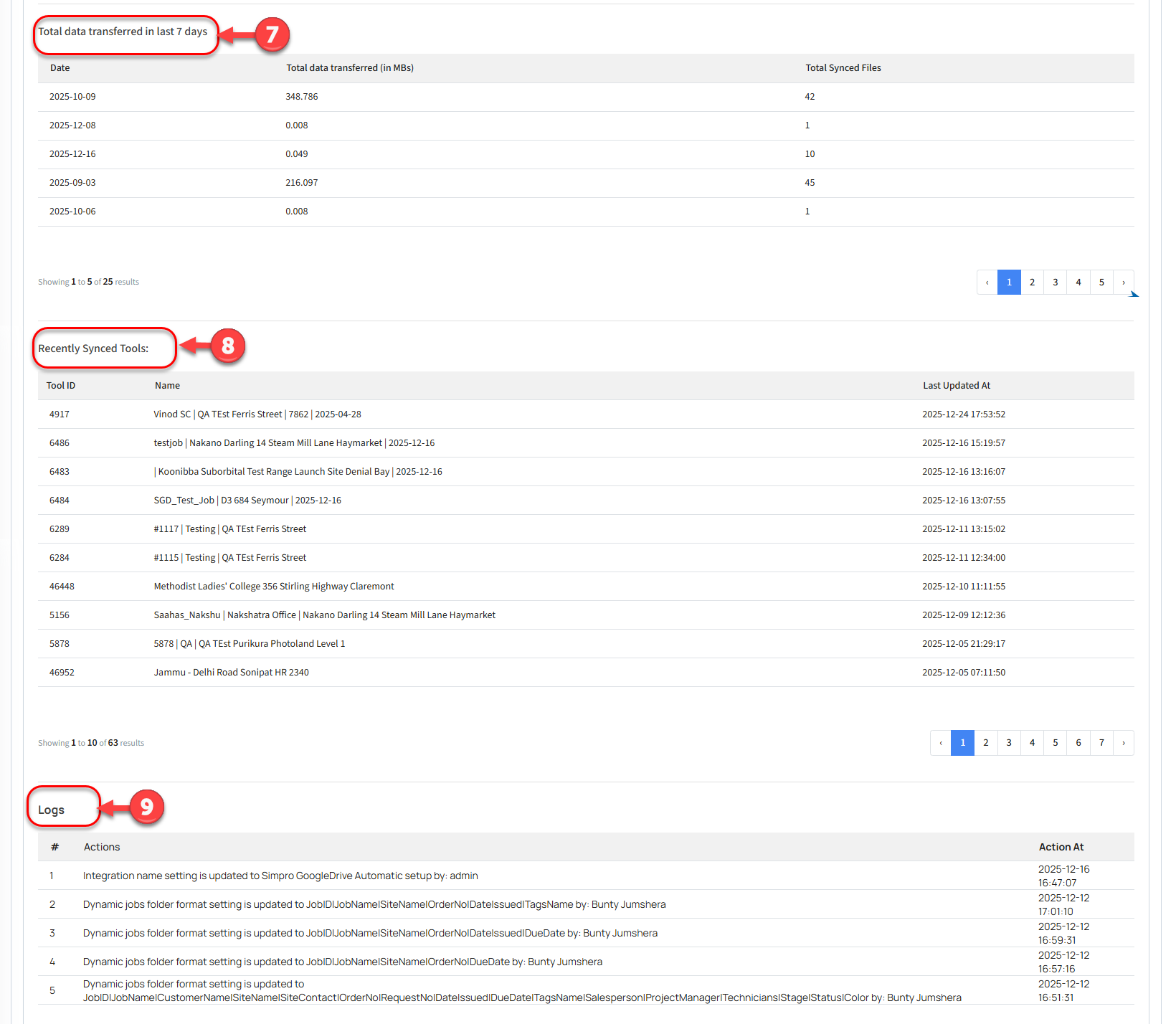Select the row with Tool ID 46448
Viewport: 1176px width, 1024px height.
(x=62, y=587)
